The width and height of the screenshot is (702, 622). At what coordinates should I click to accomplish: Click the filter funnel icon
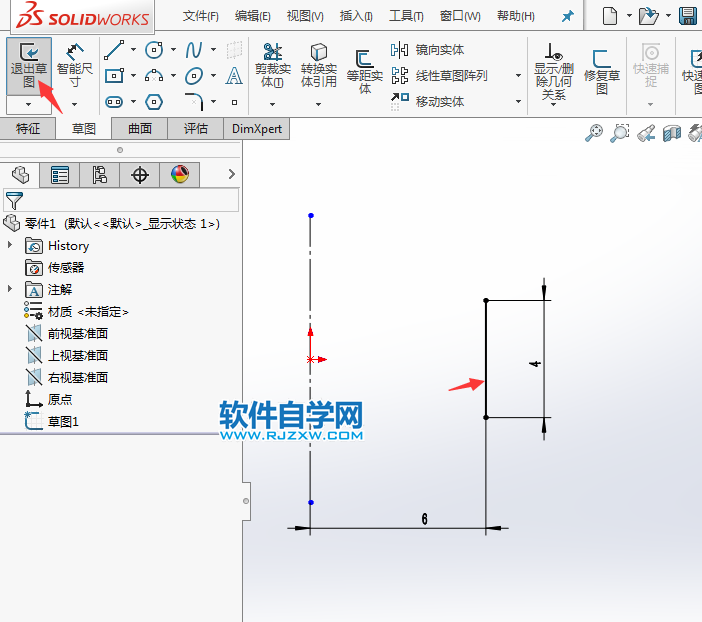[x=14, y=201]
